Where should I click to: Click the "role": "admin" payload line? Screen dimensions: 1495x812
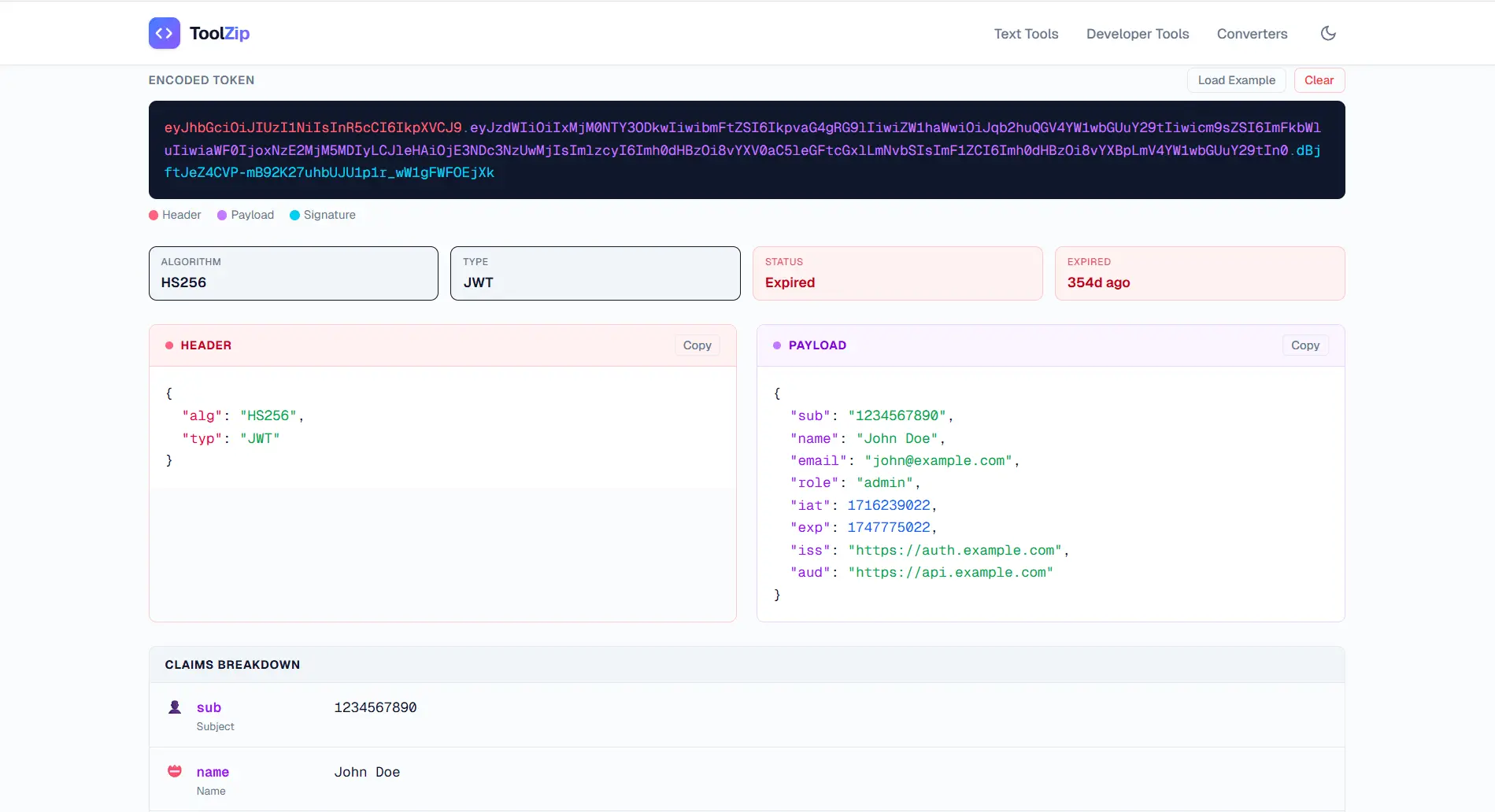click(856, 482)
